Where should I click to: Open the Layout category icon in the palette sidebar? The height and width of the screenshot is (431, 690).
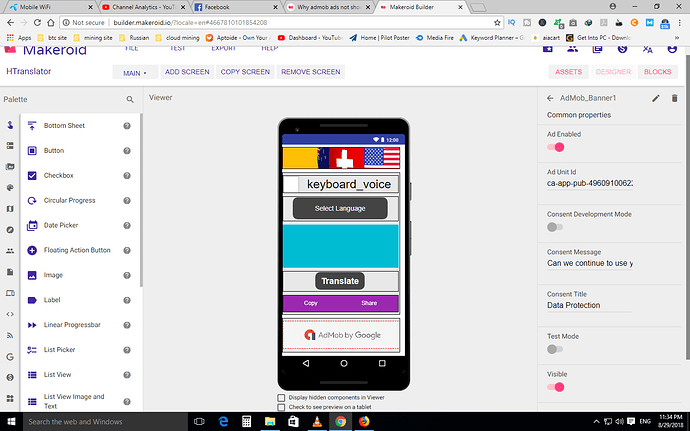pyautogui.click(x=10, y=146)
